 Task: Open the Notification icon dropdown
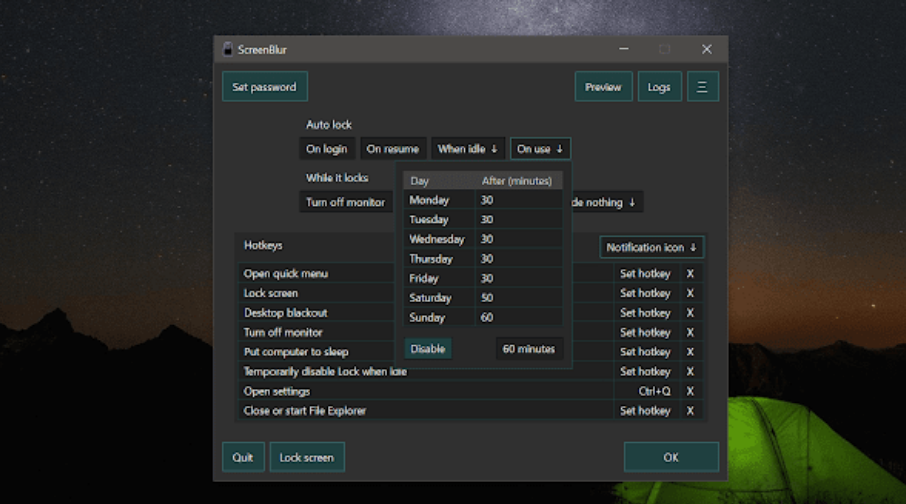click(651, 247)
